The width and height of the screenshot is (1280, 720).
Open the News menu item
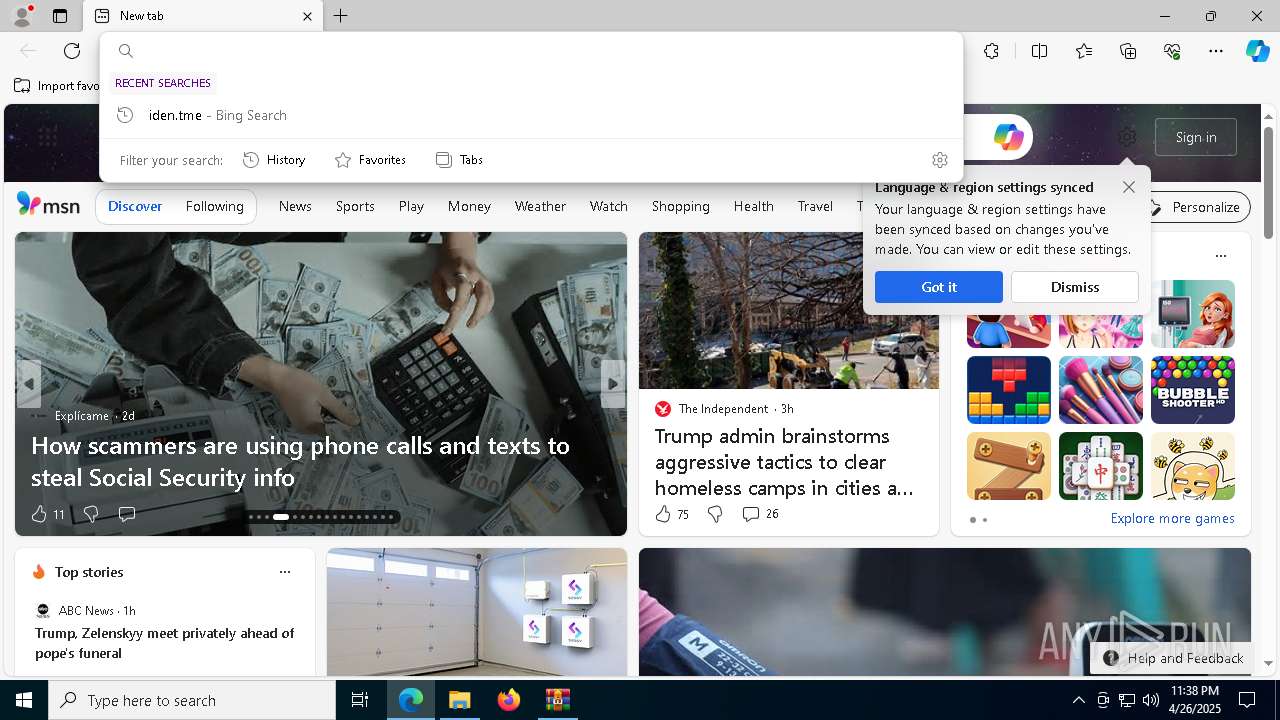click(295, 206)
